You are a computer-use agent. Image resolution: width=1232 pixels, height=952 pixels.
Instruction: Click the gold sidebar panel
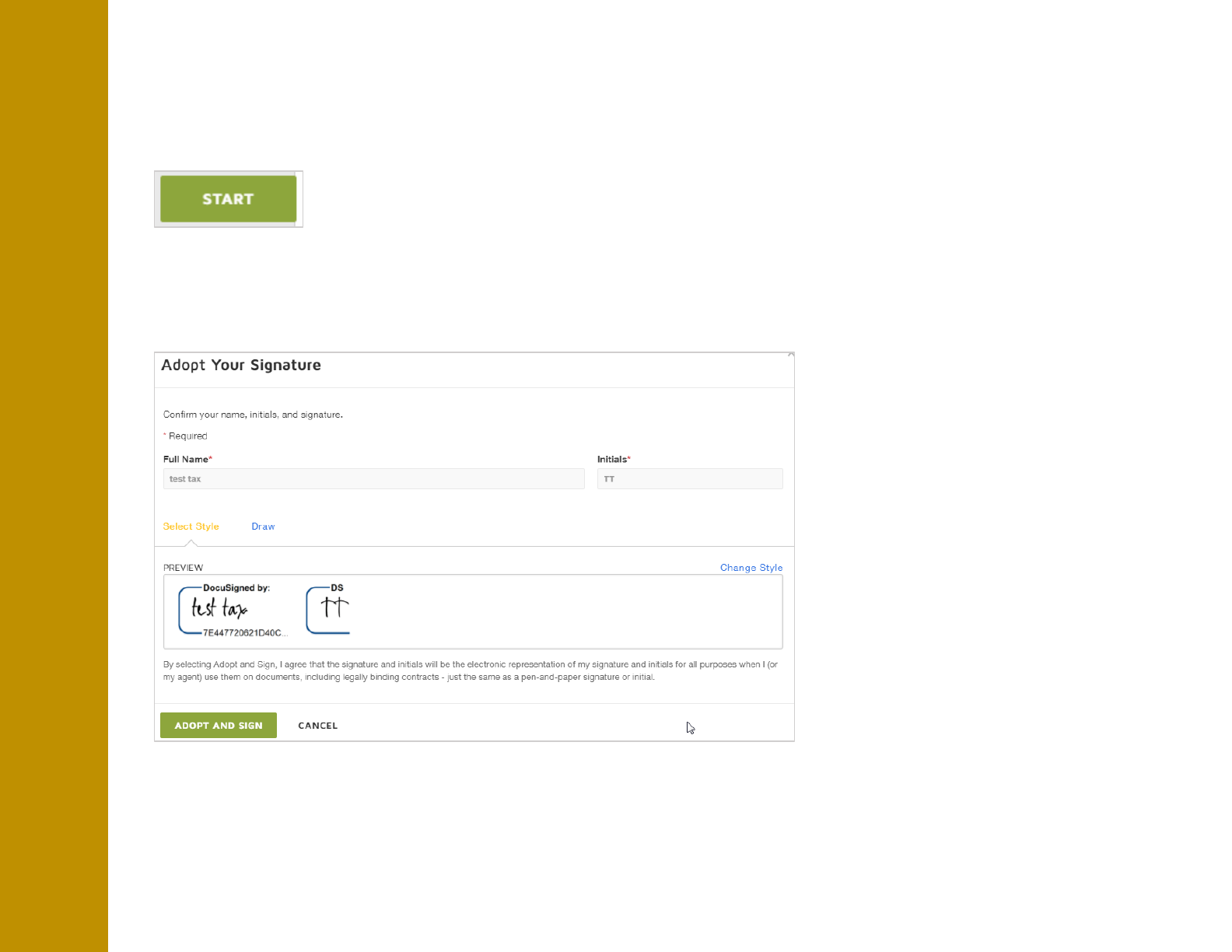(54, 476)
